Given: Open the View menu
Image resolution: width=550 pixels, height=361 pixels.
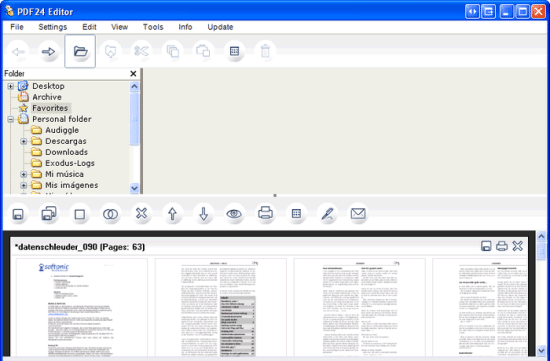Looking at the screenshot, I should point(119,27).
